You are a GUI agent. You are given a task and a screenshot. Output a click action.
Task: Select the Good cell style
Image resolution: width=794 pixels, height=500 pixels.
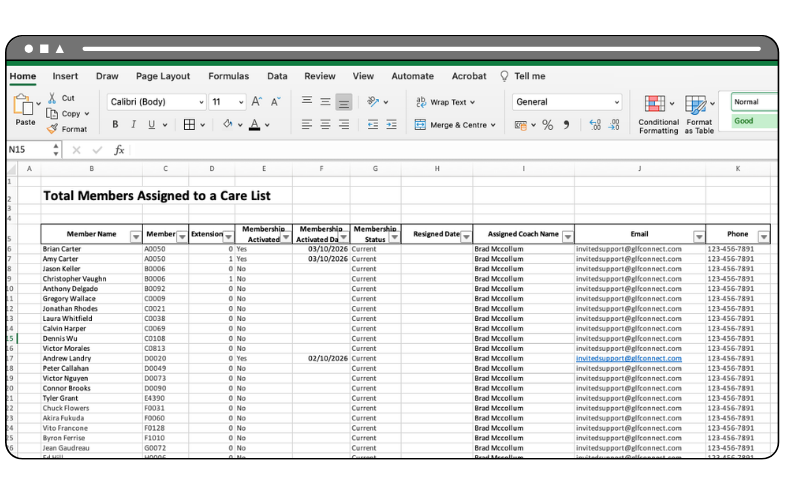coord(755,121)
